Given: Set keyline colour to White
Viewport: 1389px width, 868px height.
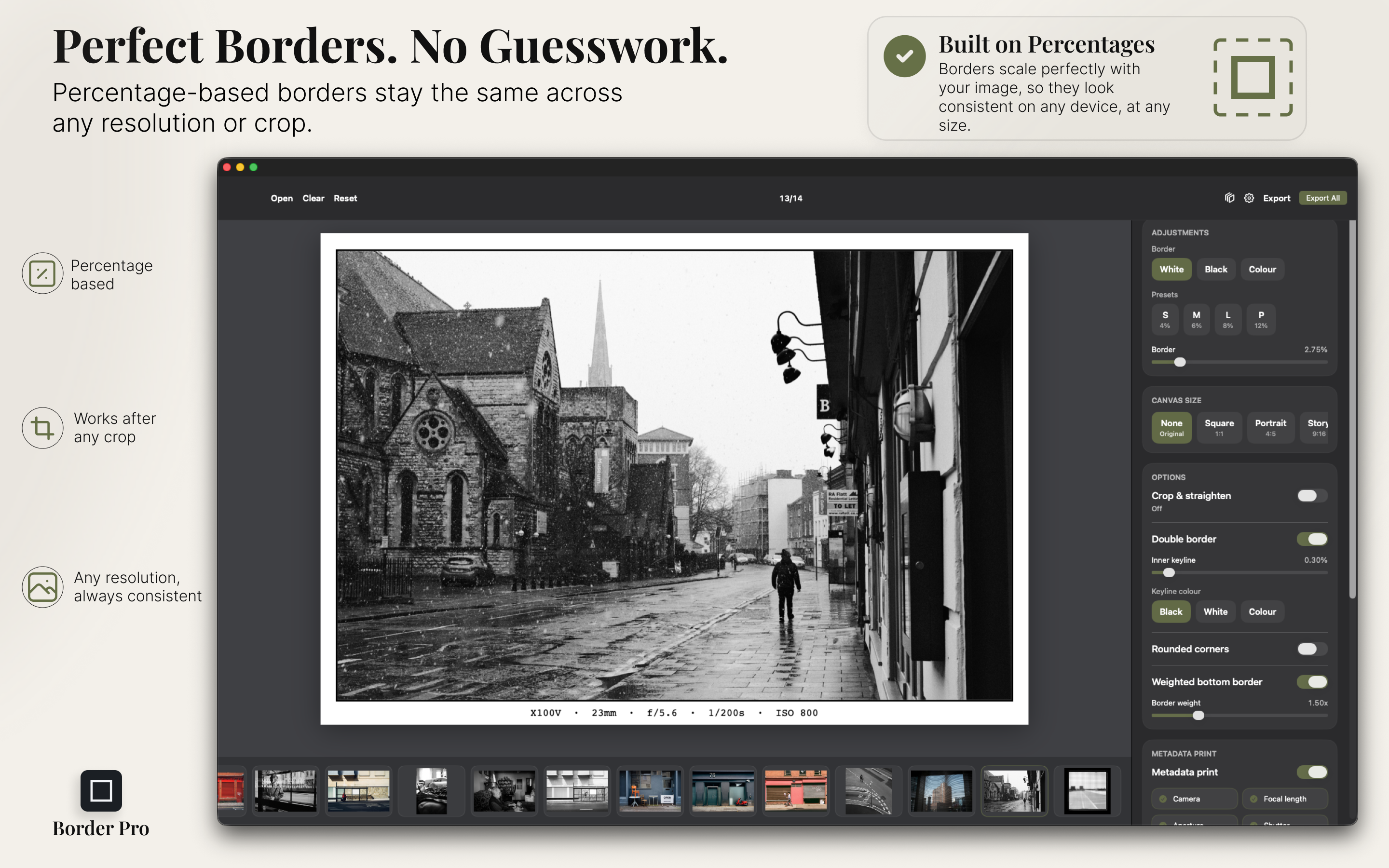Looking at the screenshot, I should coord(1215,611).
